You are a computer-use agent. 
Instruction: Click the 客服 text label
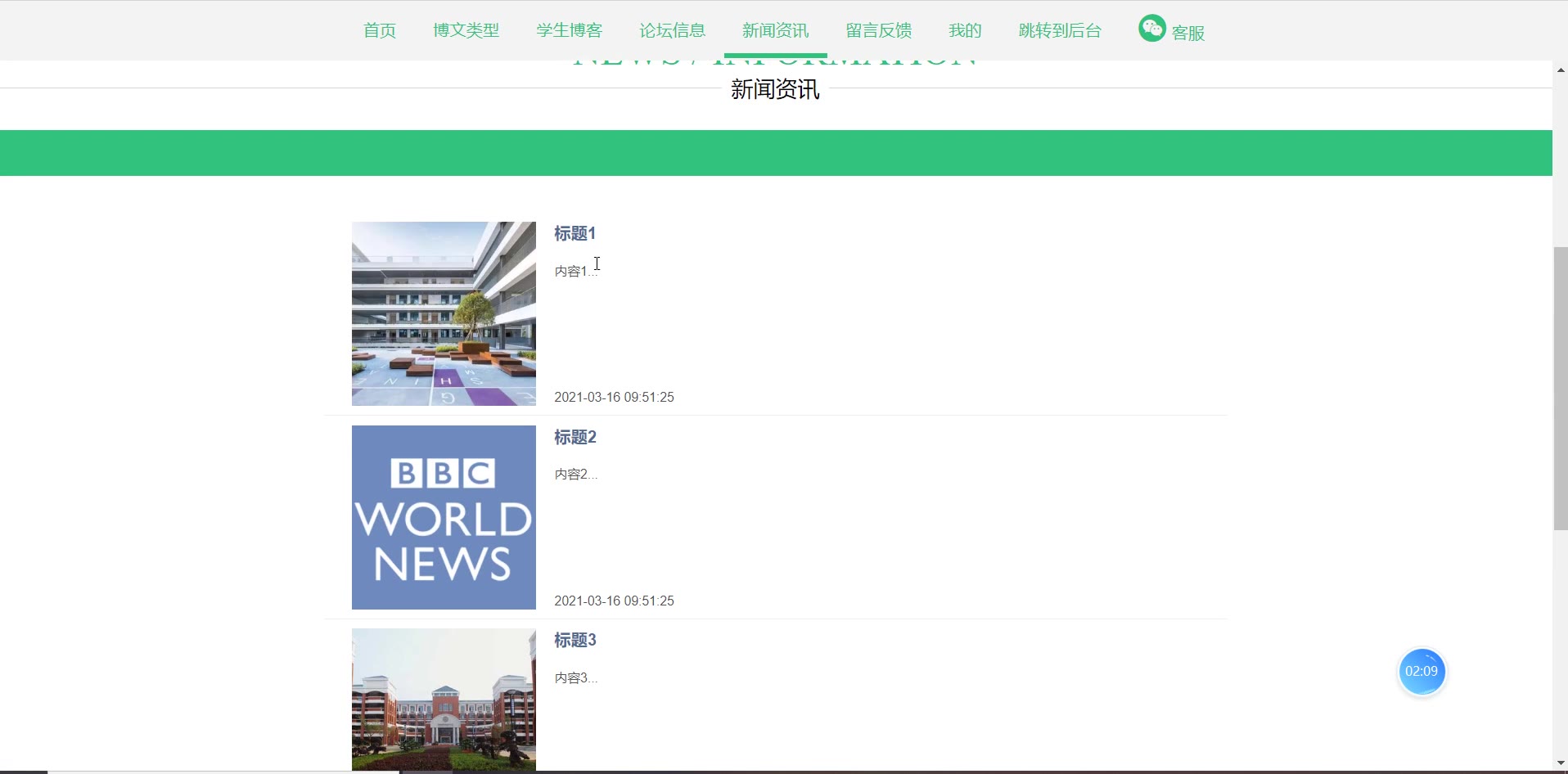[x=1187, y=33]
